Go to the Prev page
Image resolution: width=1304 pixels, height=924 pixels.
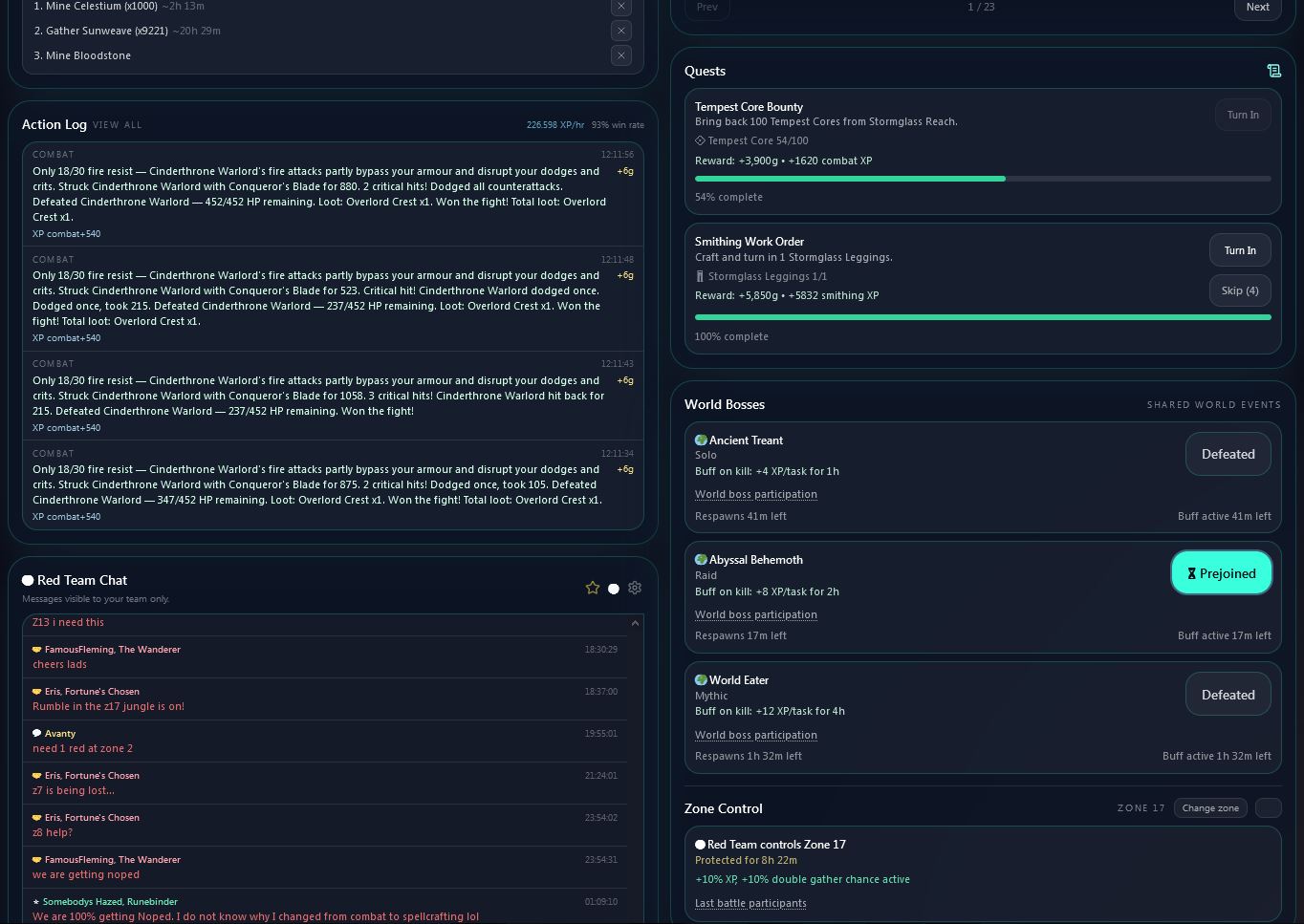click(707, 8)
